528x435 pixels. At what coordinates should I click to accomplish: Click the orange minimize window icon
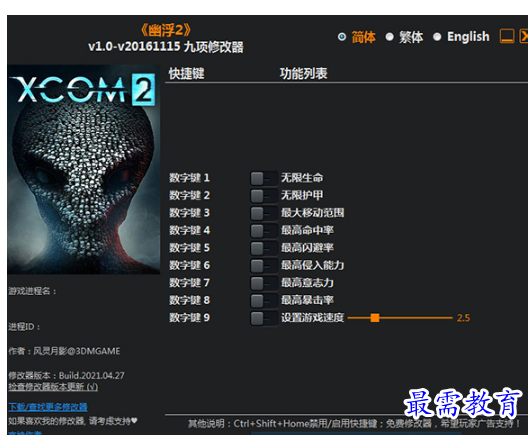coord(507,36)
